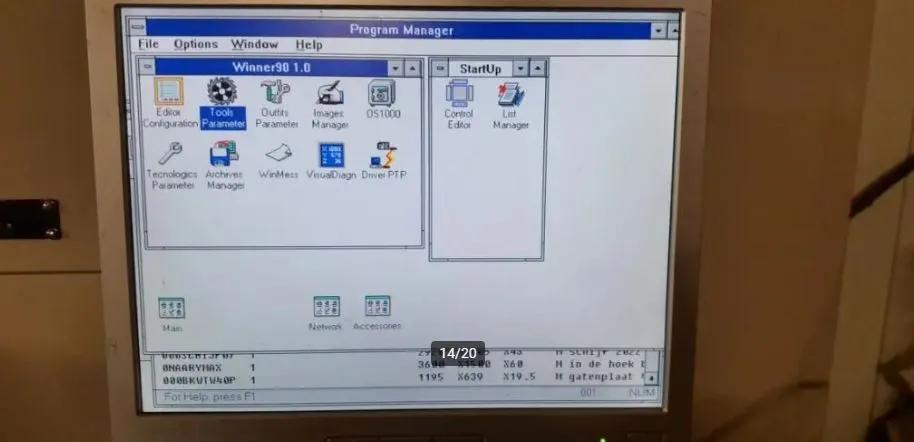Select the Archives Manager icon
The width and height of the screenshot is (914, 442).
pos(224,155)
